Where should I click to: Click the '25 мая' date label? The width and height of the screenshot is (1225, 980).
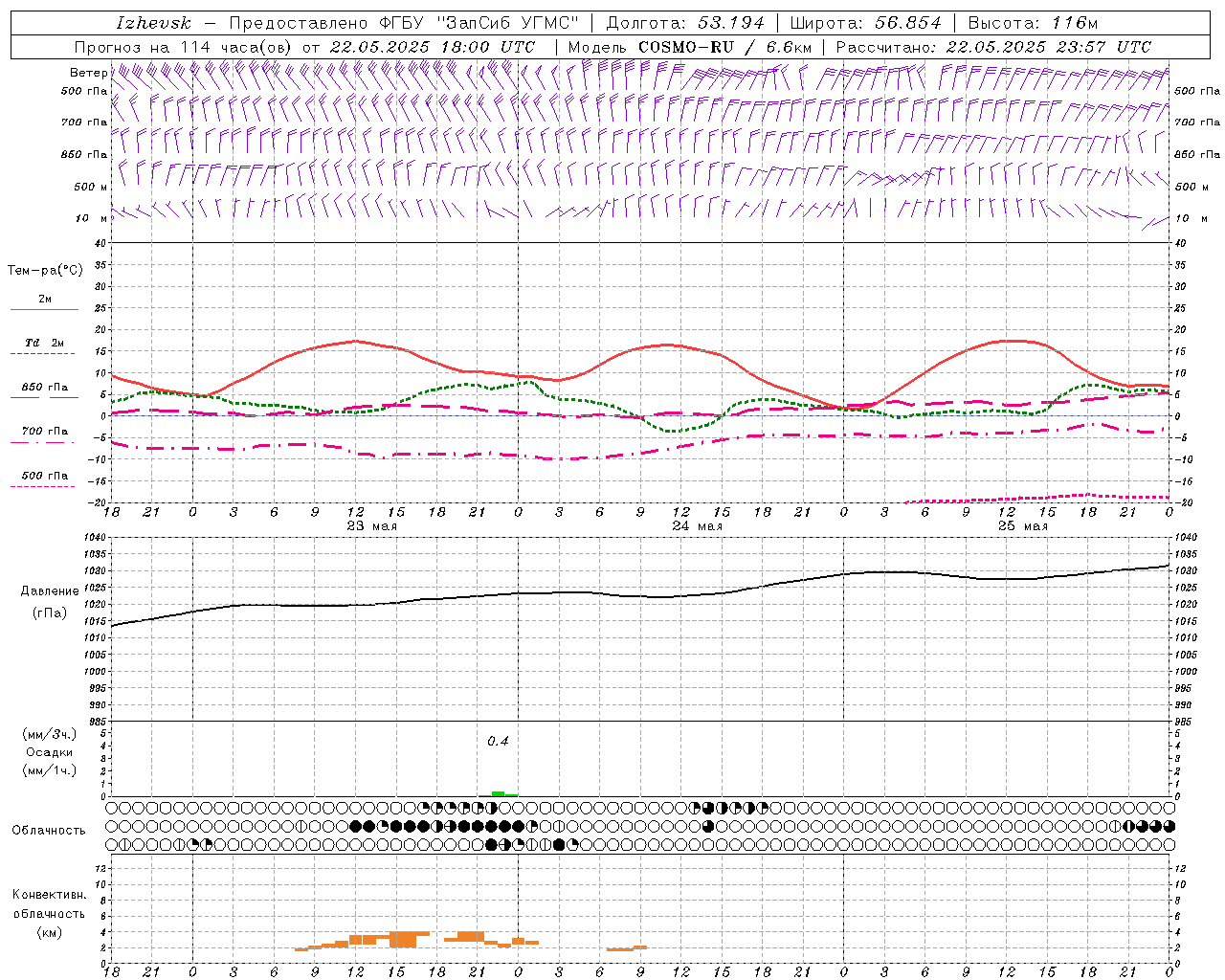click(x=1023, y=526)
